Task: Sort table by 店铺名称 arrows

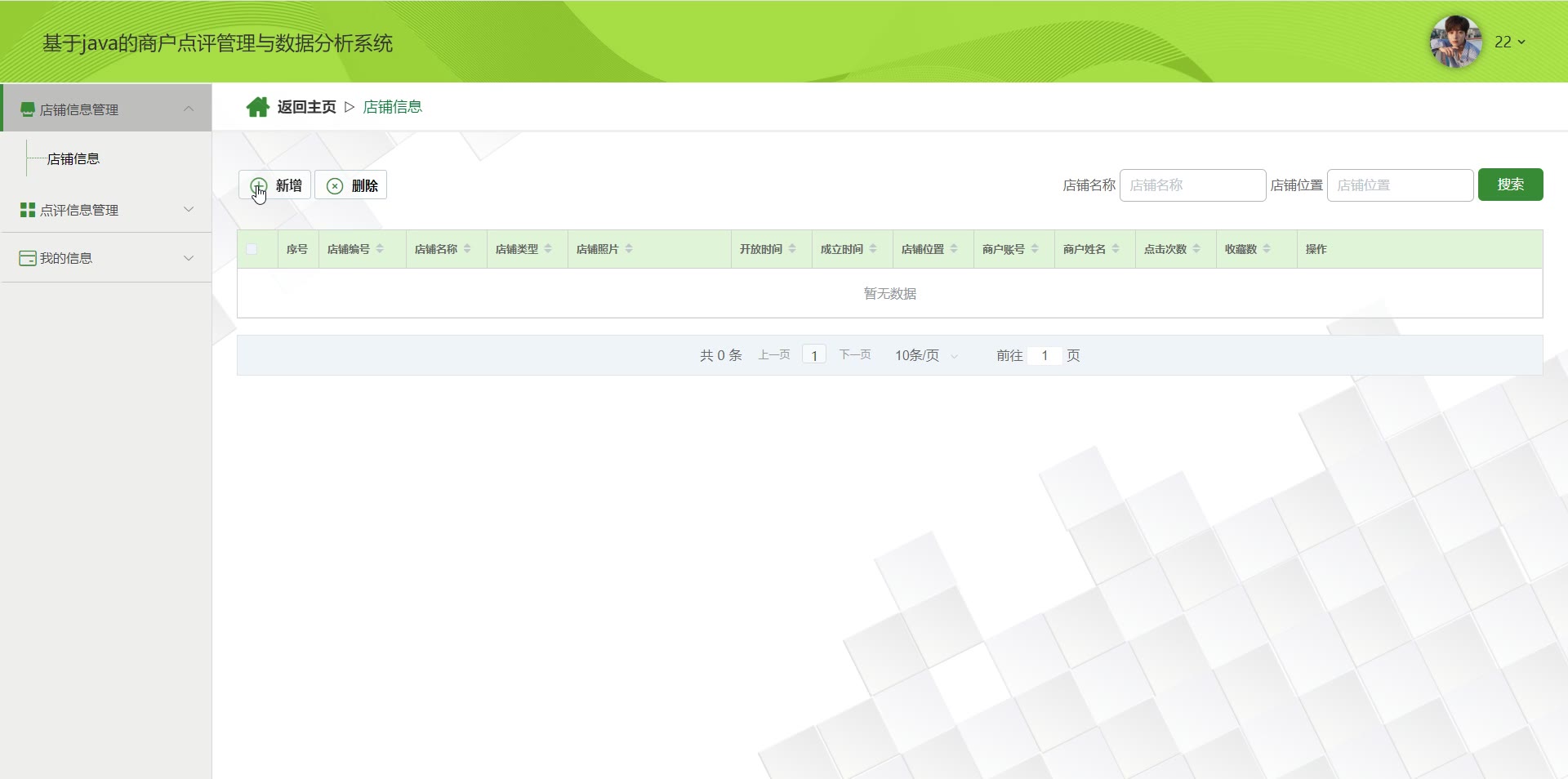Action: pos(467,249)
